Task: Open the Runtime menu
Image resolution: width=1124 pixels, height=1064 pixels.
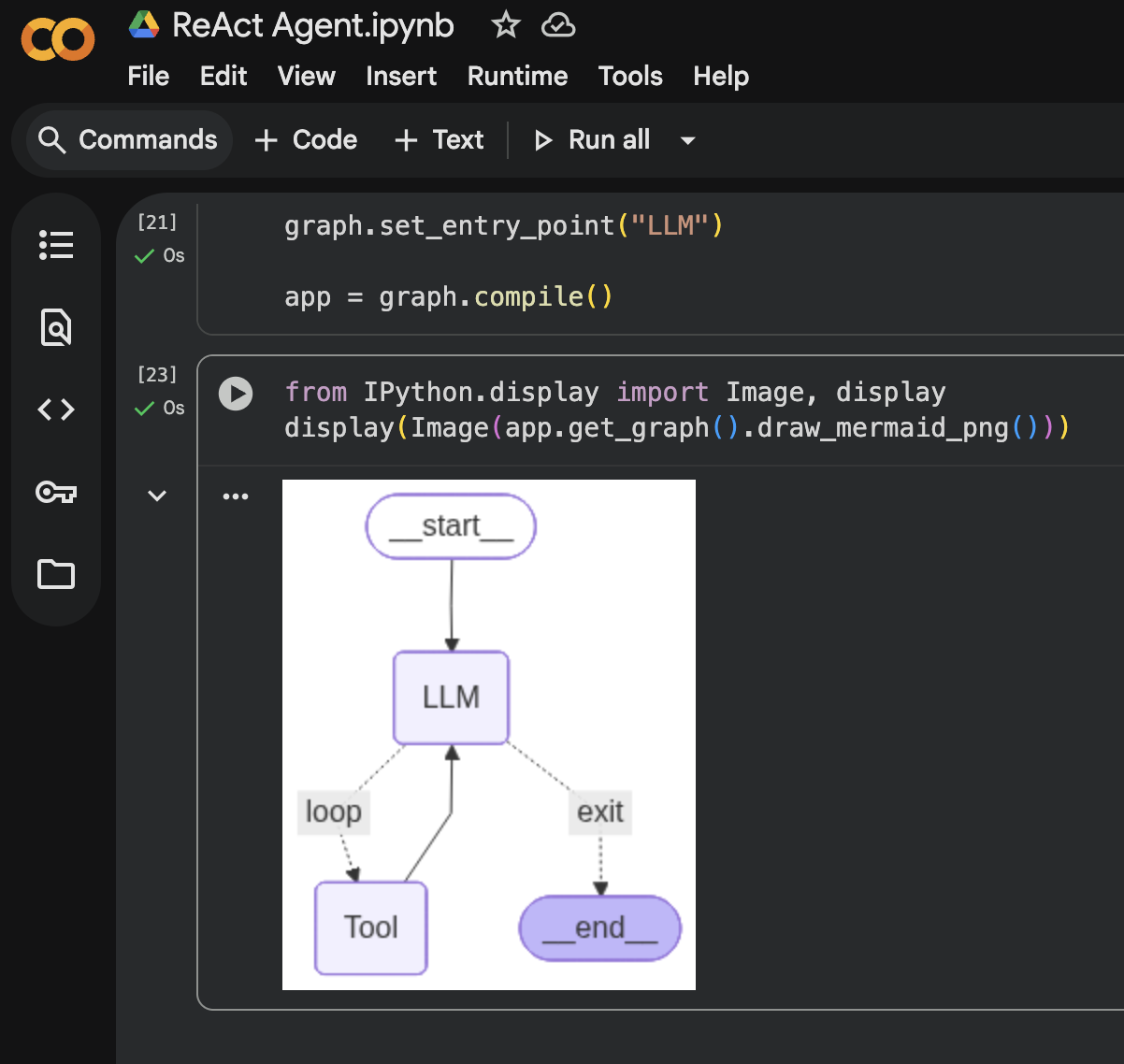Action: point(517,76)
